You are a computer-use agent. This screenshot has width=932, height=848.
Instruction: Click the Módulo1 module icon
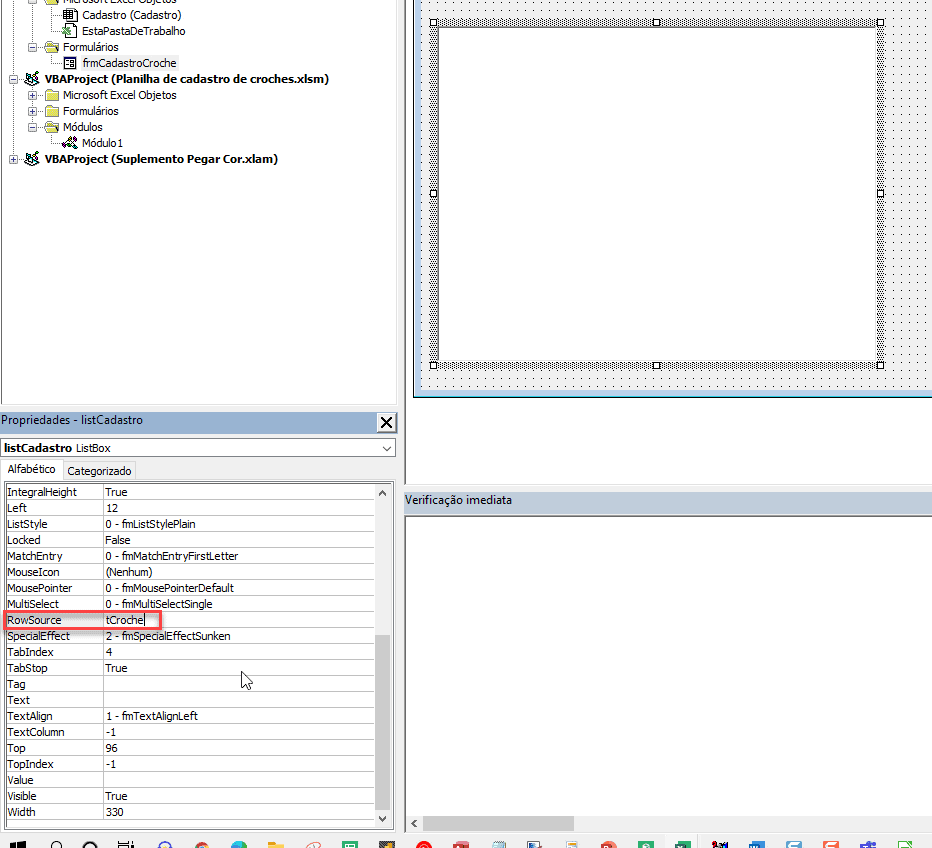(69, 143)
